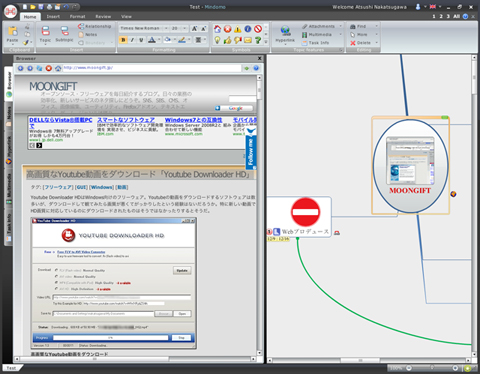
Task: Insert a new Topic
Action: (45, 34)
